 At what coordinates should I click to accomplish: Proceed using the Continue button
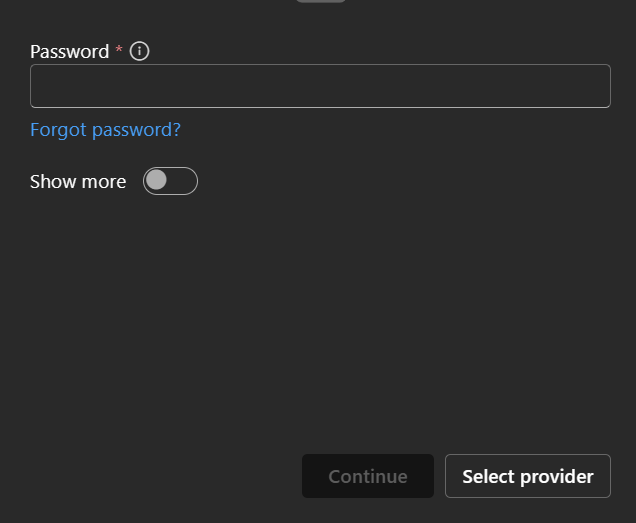pyautogui.click(x=368, y=476)
